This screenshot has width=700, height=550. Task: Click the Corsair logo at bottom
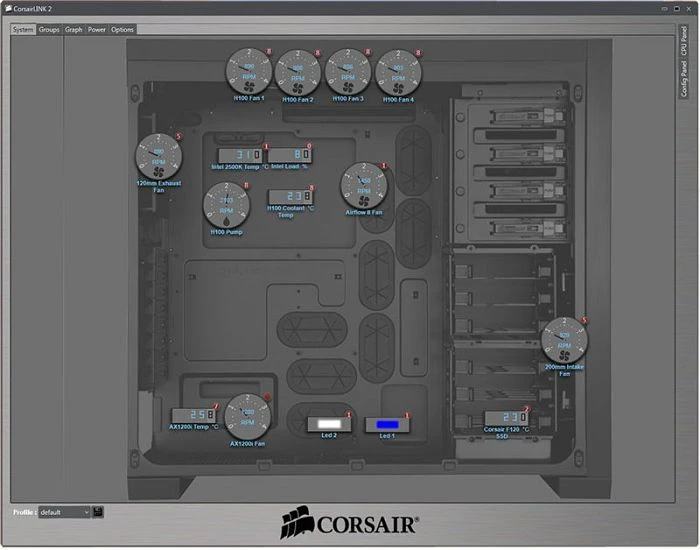tap(350, 522)
